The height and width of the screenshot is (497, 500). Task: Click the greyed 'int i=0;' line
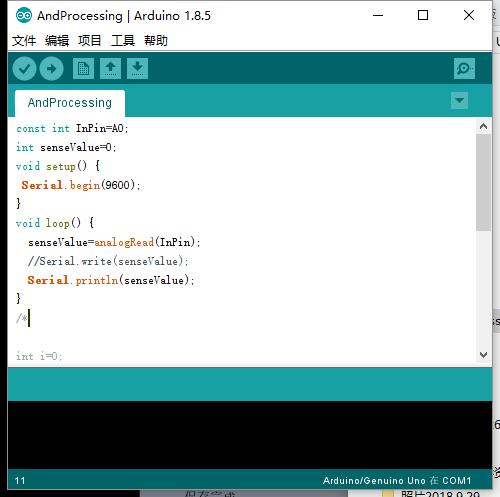(x=39, y=356)
